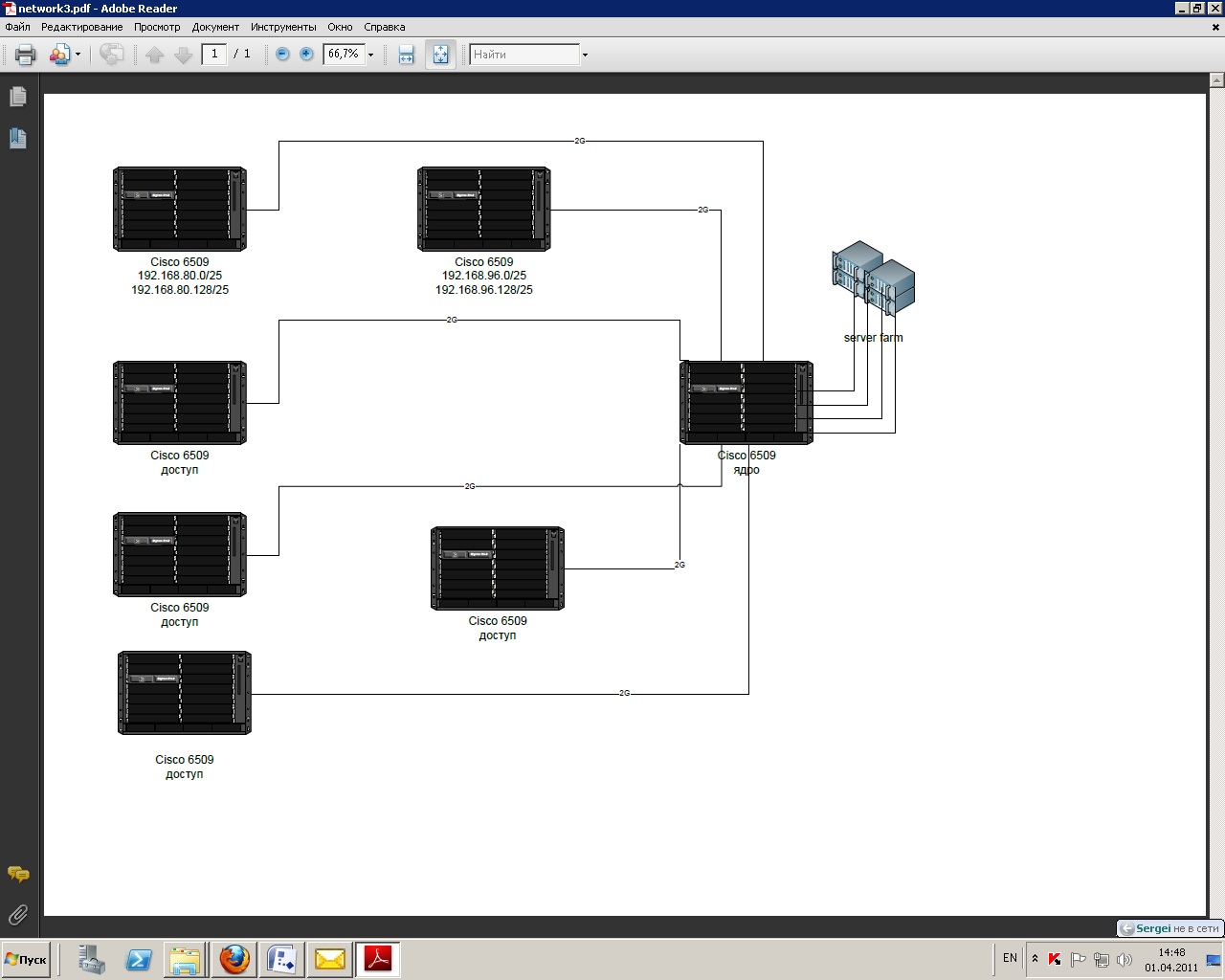Open the Comments panel icon
Image resolution: width=1225 pixels, height=980 pixels.
(18, 874)
